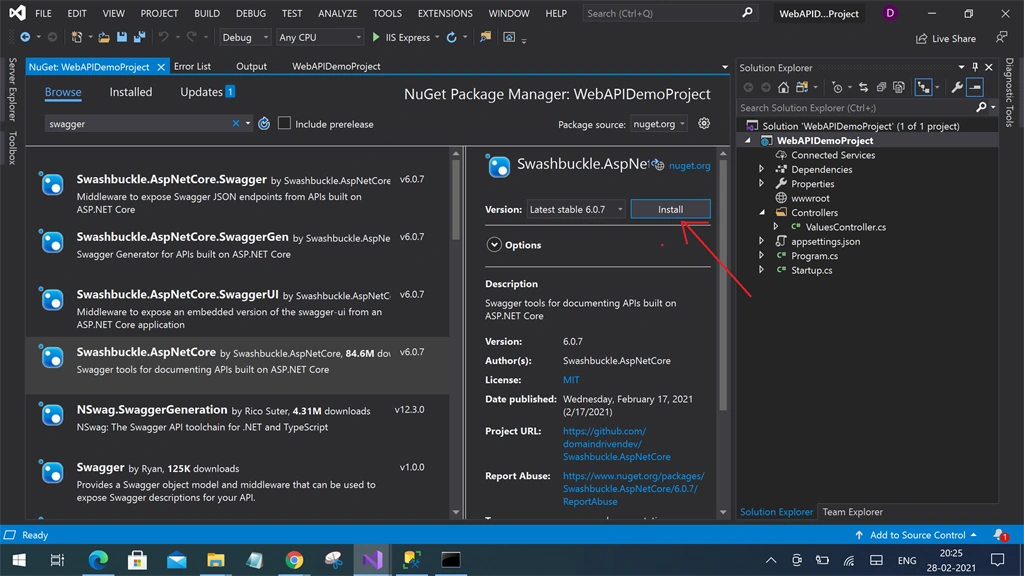Collapse the WebAPIDemoProject project node
Screen dimensions: 1024x576
pyautogui.click(x=748, y=140)
